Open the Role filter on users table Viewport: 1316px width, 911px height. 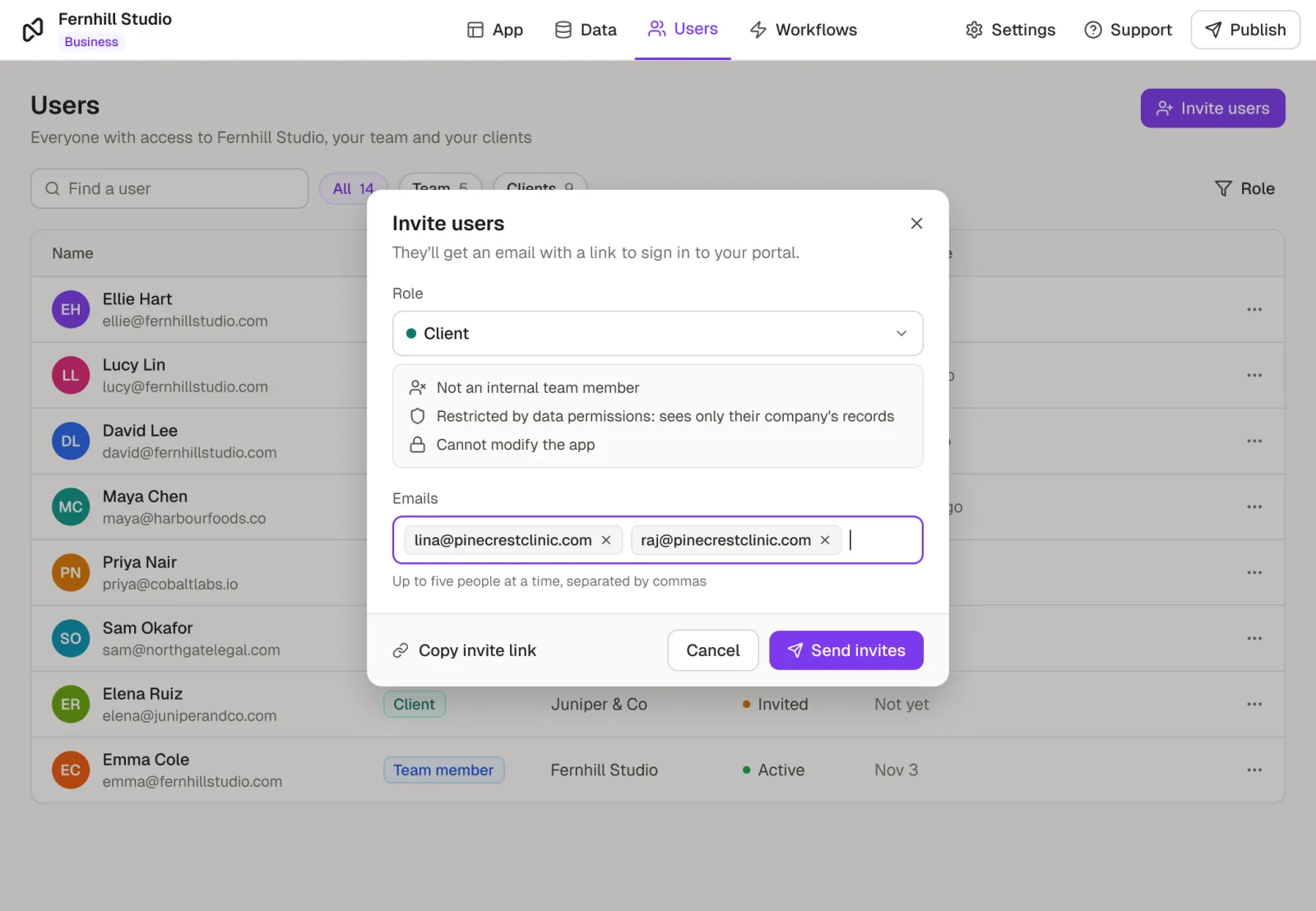coord(1244,188)
